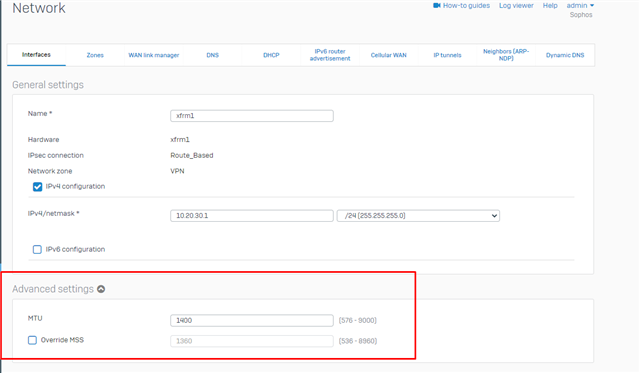
Task: Open the Zones tab
Action: (95, 55)
